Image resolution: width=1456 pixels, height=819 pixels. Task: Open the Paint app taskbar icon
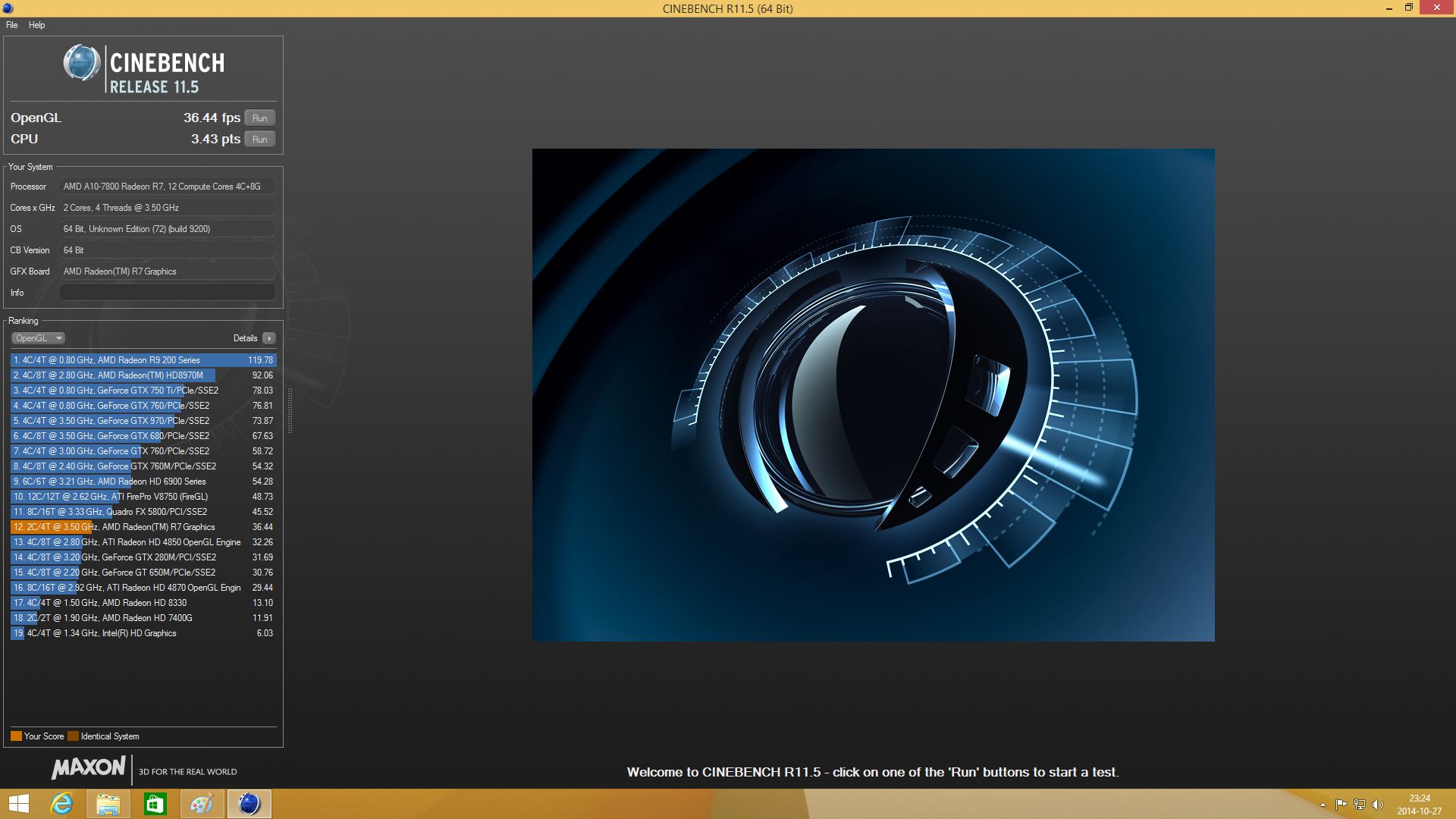[202, 804]
